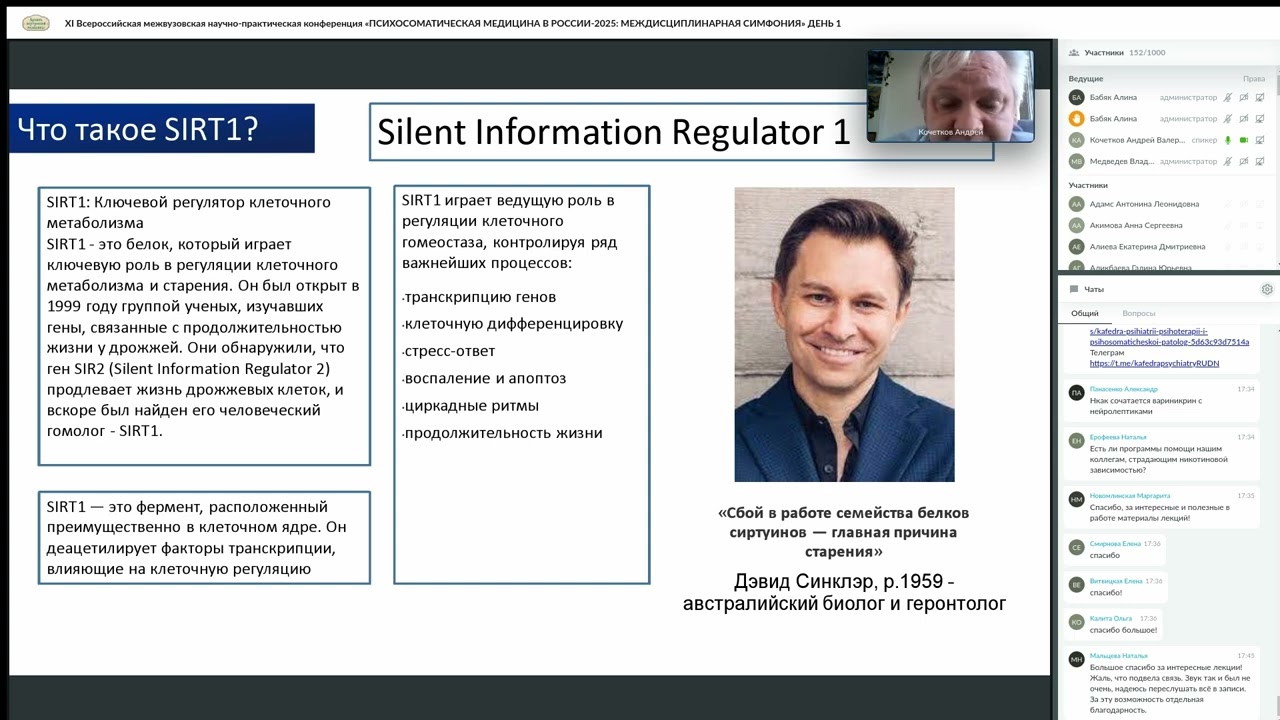Click the avatar of Акимова Анна Сергеевна
This screenshot has height=720, width=1280.
coord(1076,225)
